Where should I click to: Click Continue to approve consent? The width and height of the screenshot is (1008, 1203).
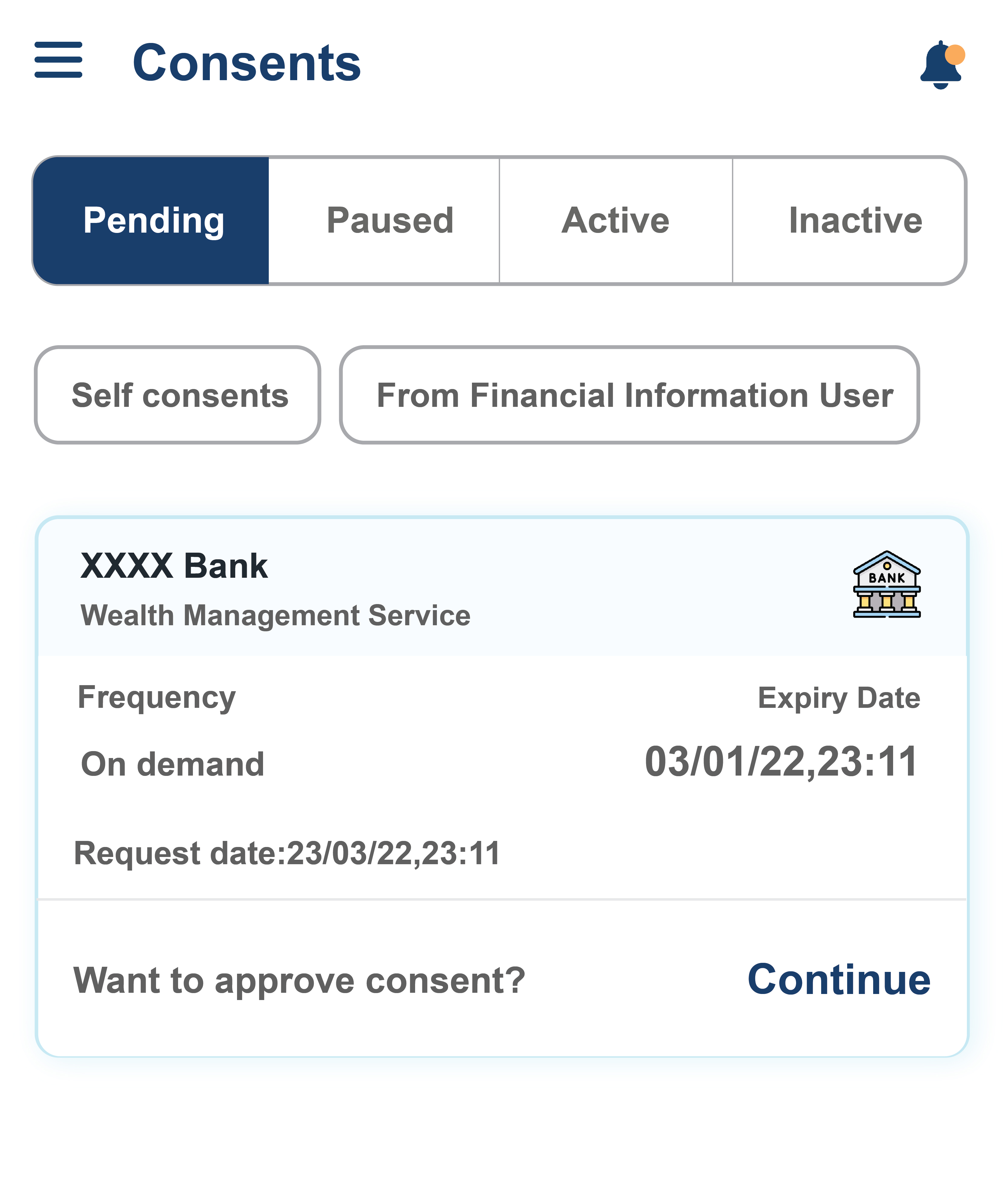[x=839, y=980]
